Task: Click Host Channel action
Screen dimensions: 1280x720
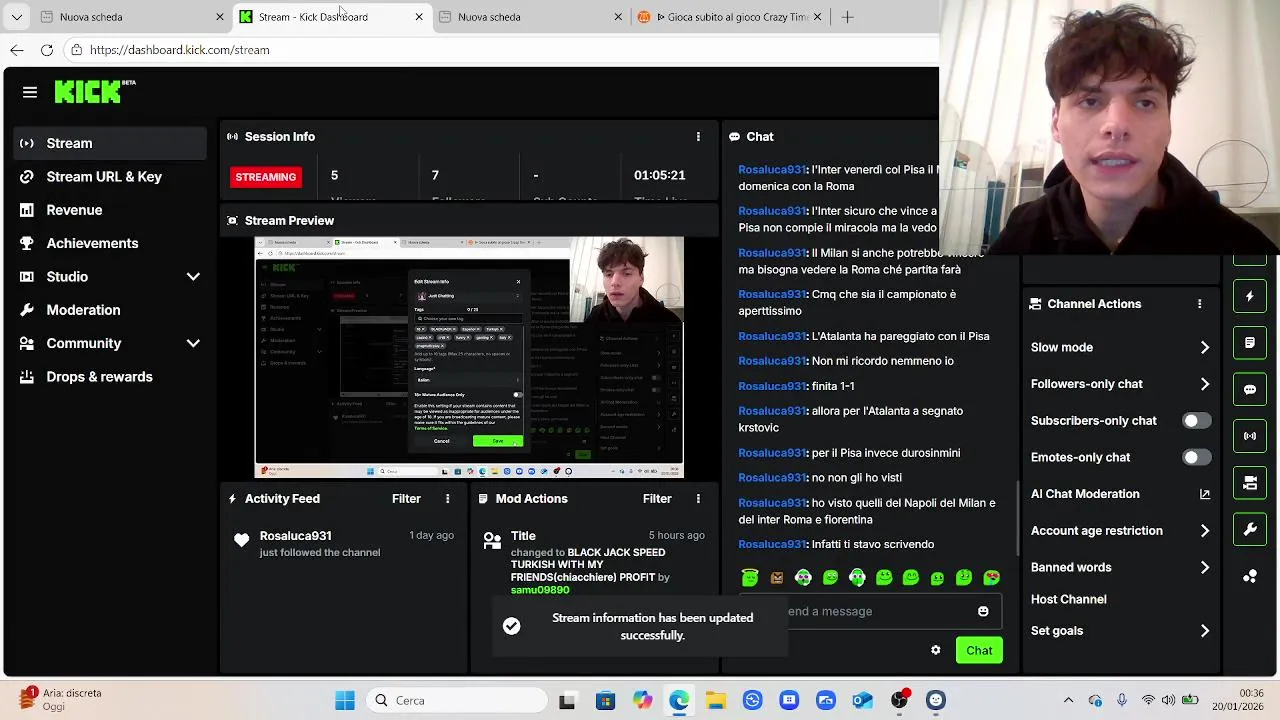Action: [1068, 599]
